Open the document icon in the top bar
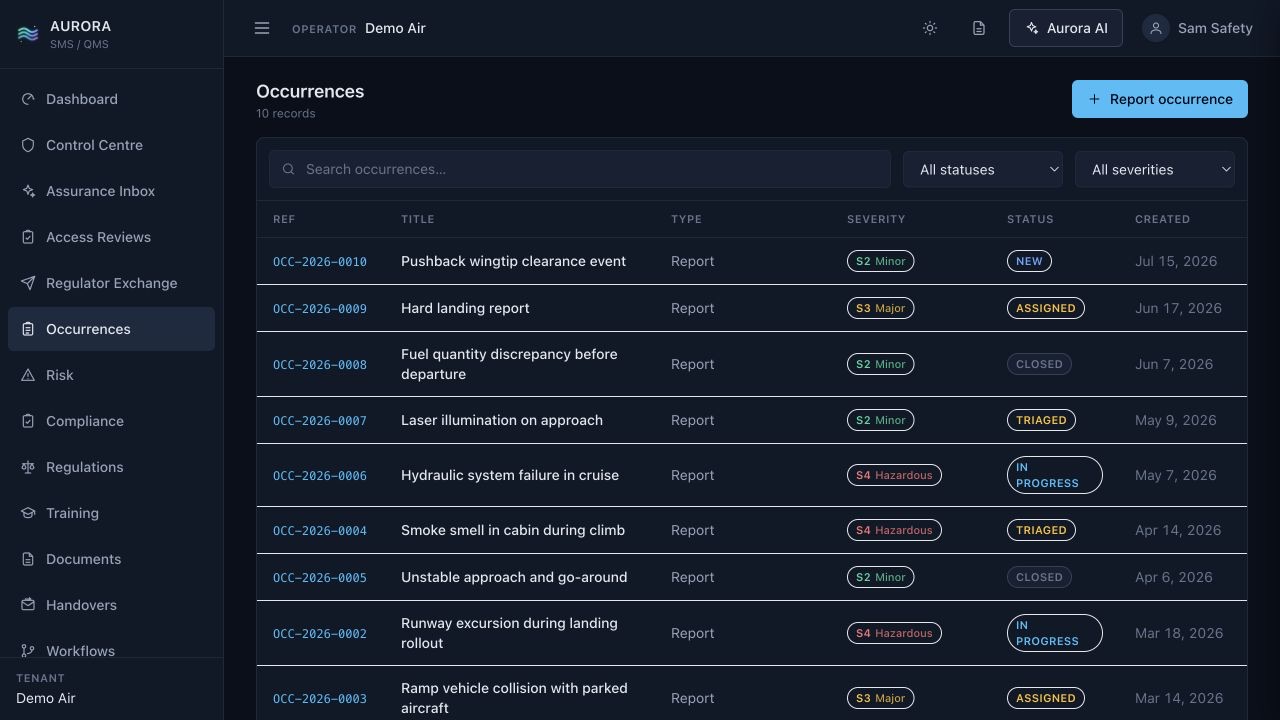Viewport: 1280px width, 720px height. click(x=979, y=28)
